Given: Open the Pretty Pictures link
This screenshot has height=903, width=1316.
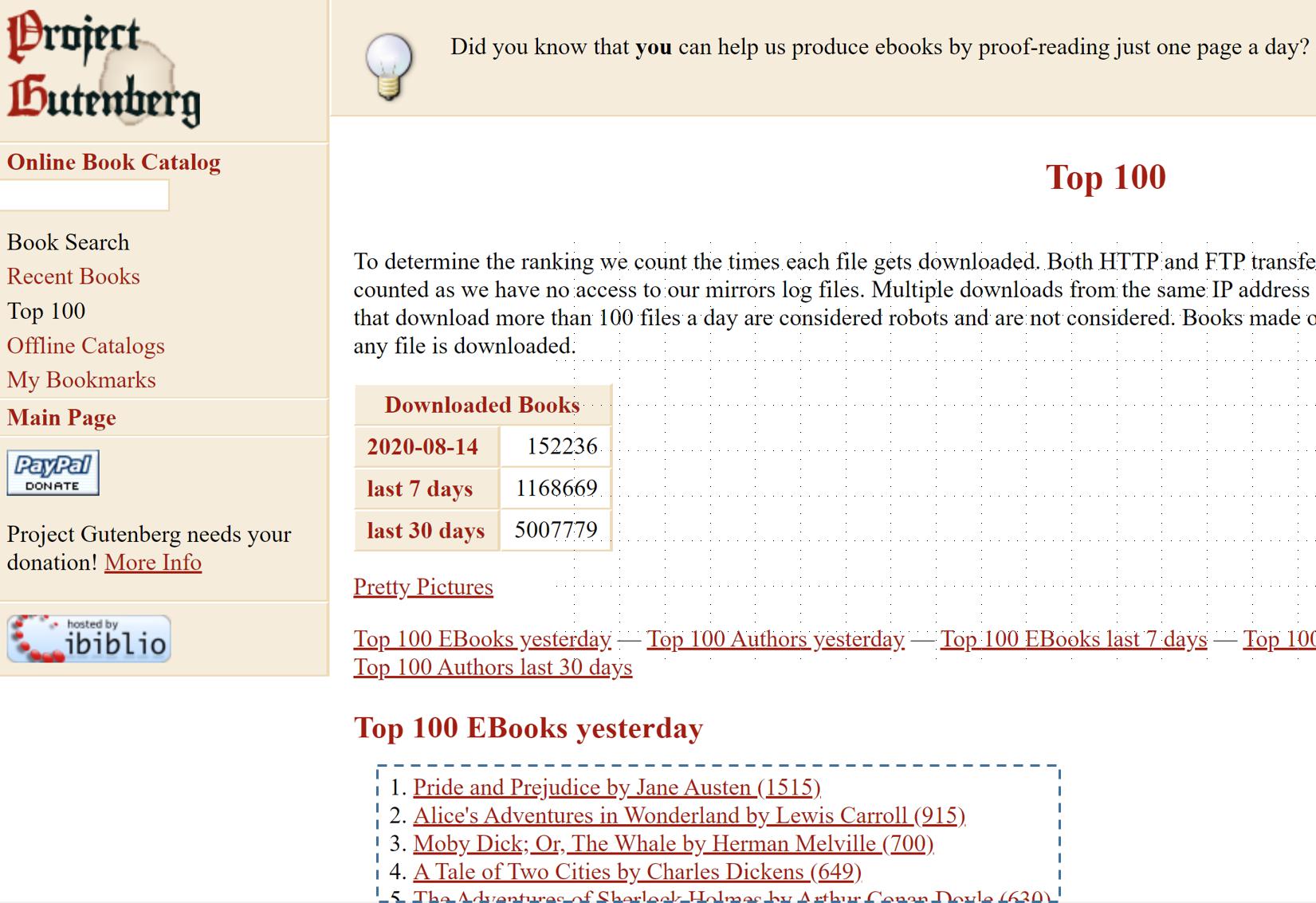Looking at the screenshot, I should click(x=423, y=587).
